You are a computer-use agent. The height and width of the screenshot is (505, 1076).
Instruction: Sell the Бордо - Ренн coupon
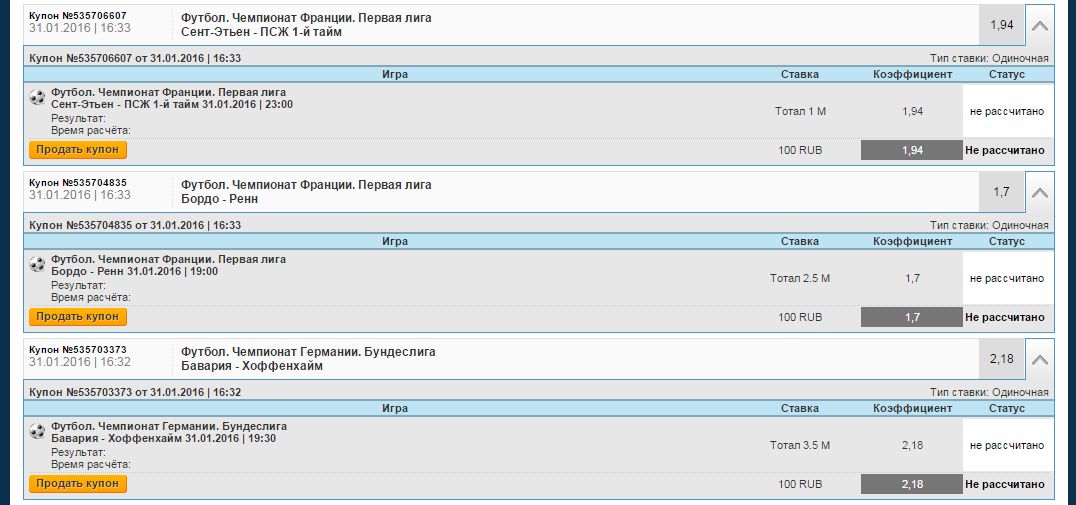78,316
